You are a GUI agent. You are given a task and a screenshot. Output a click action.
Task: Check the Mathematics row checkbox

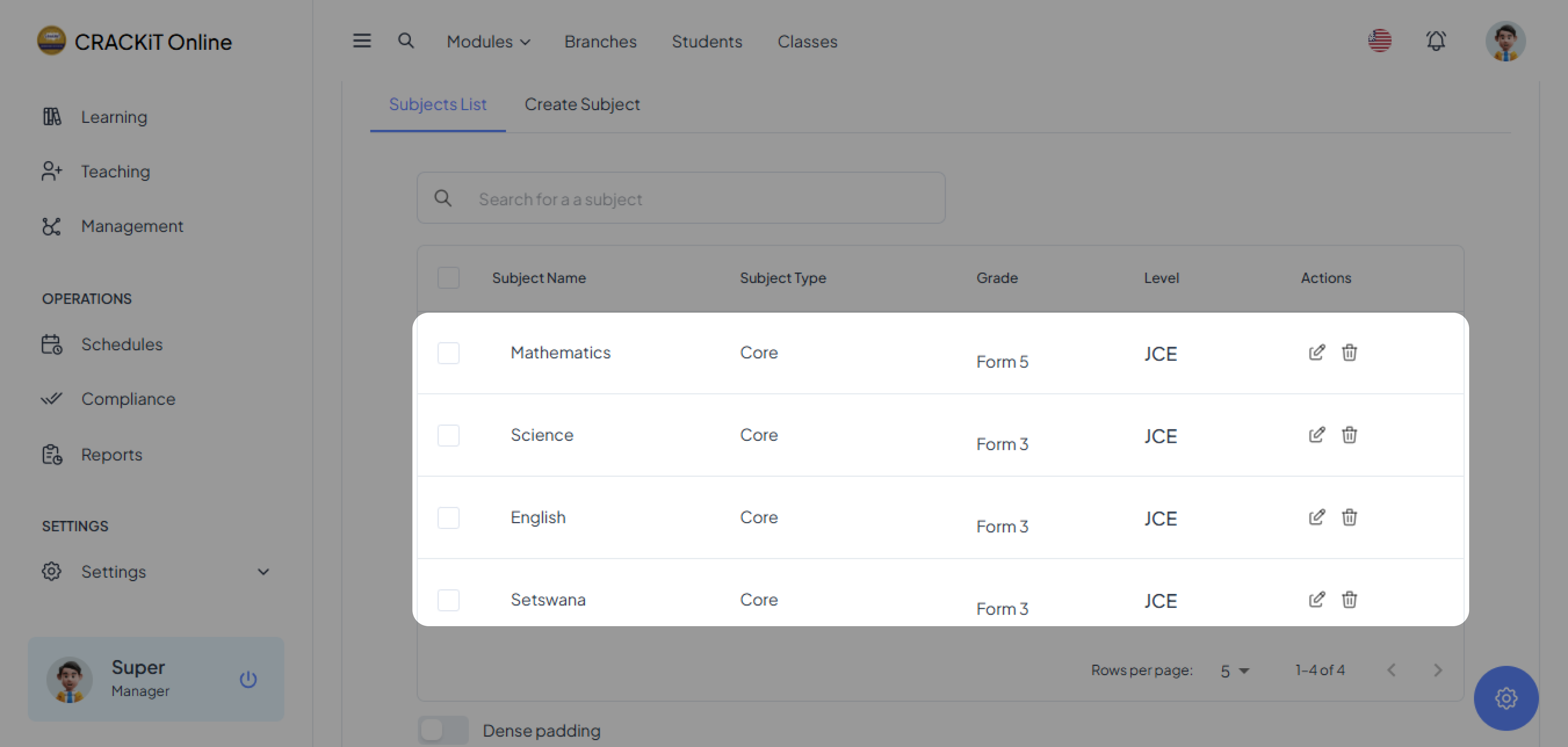[x=448, y=353]
